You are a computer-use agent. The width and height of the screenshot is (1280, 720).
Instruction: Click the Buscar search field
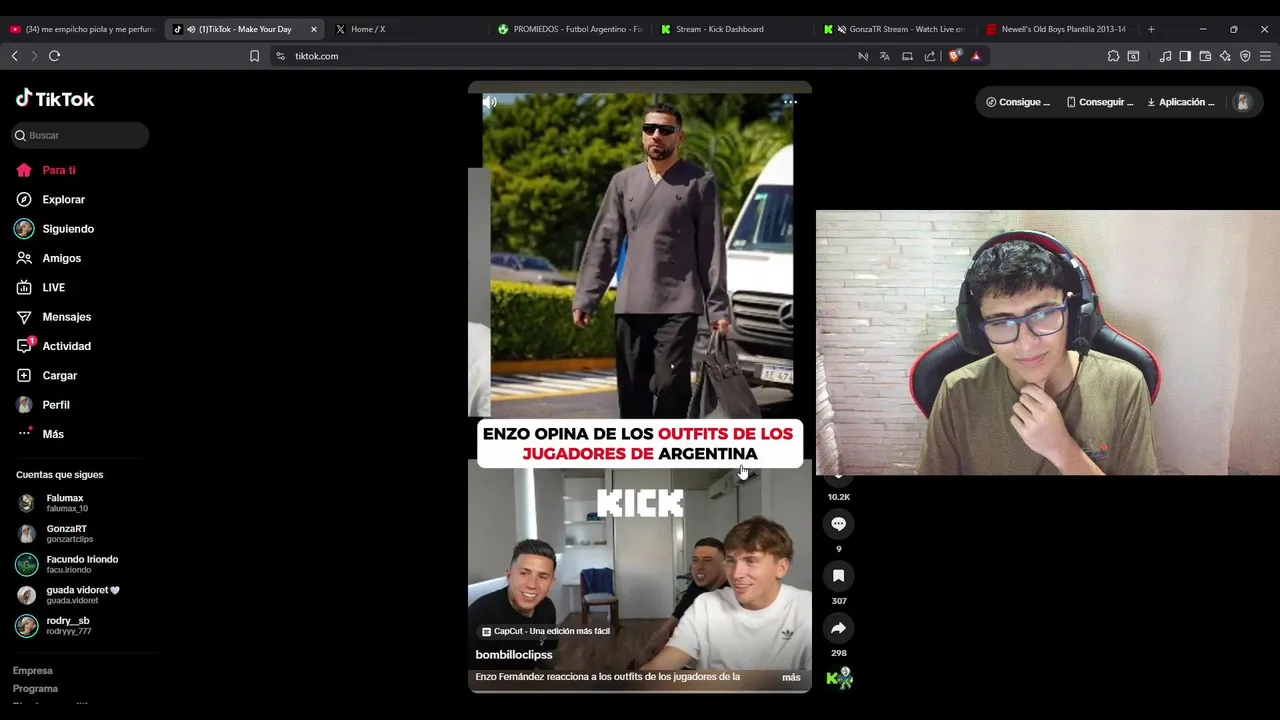pyautogui.click(x=80, y=135)
